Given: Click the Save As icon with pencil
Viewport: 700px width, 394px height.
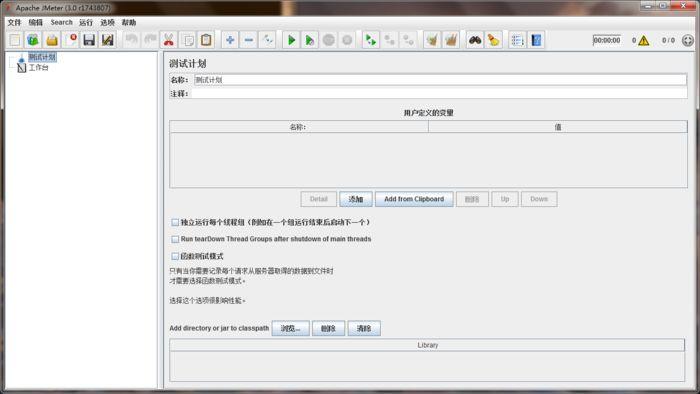Looking at the screenshot, I should [108, 40].
